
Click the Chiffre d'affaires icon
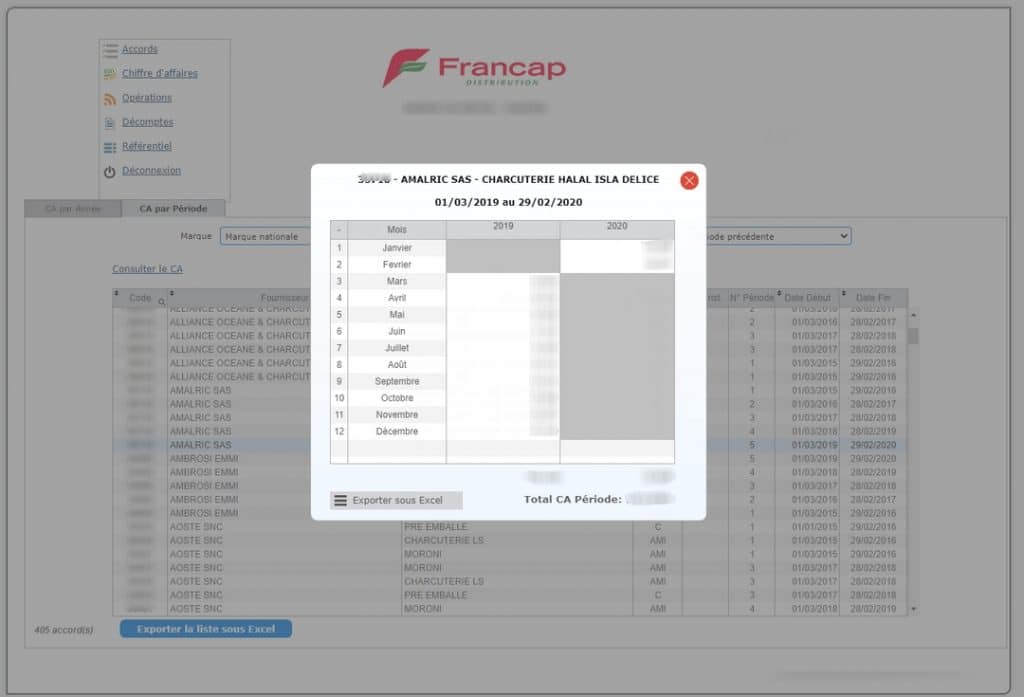tap(110, 73)
